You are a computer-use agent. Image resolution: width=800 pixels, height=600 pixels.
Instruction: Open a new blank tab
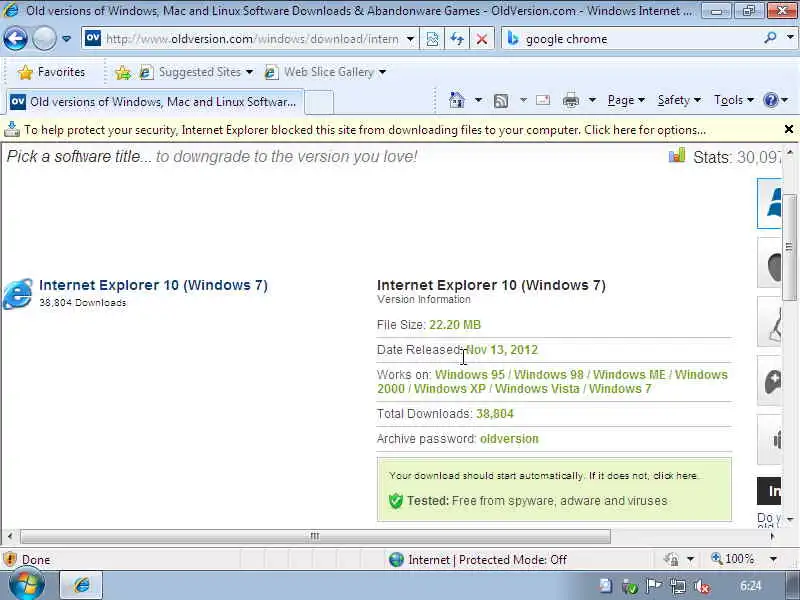click(x=319, y=102)
